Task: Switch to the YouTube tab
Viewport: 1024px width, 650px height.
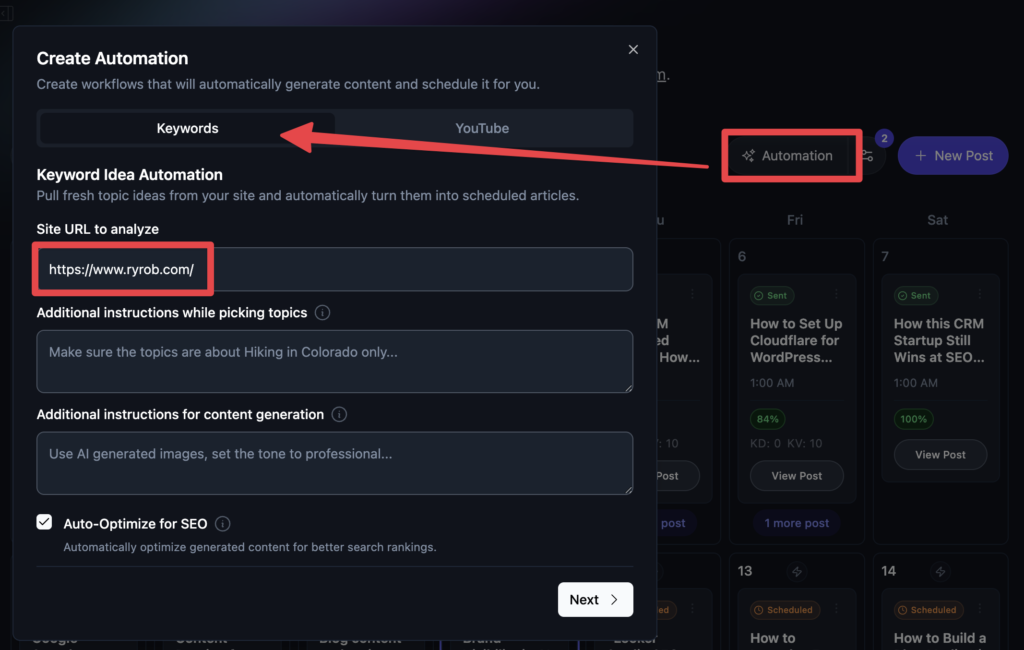Action: click(482, 128)
